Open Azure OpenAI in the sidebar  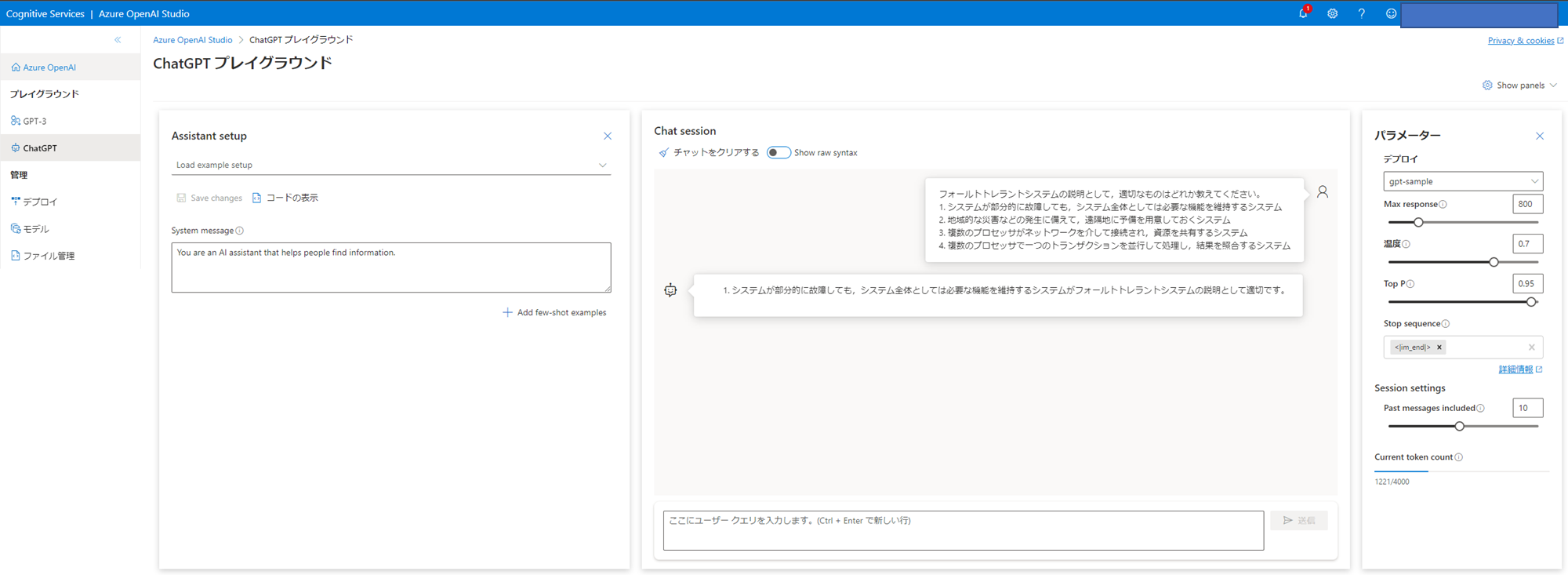pyautogui.click(x=70, y=67)
